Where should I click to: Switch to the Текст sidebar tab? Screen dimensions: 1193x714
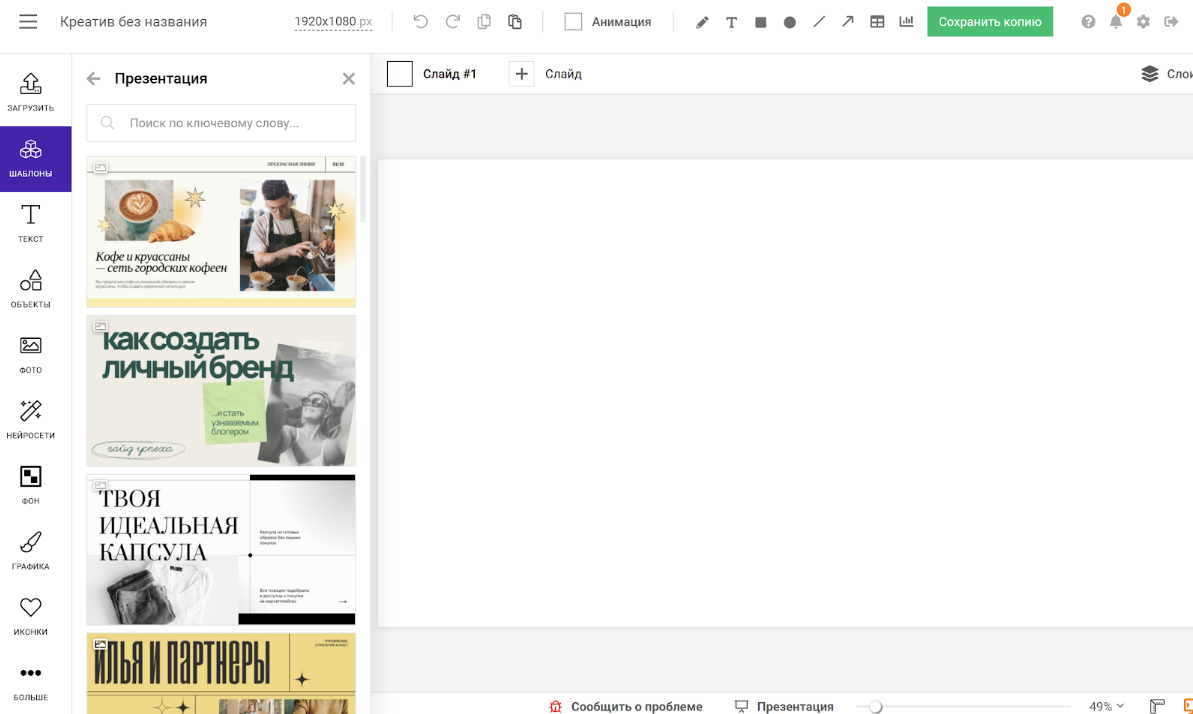(31, 223)
